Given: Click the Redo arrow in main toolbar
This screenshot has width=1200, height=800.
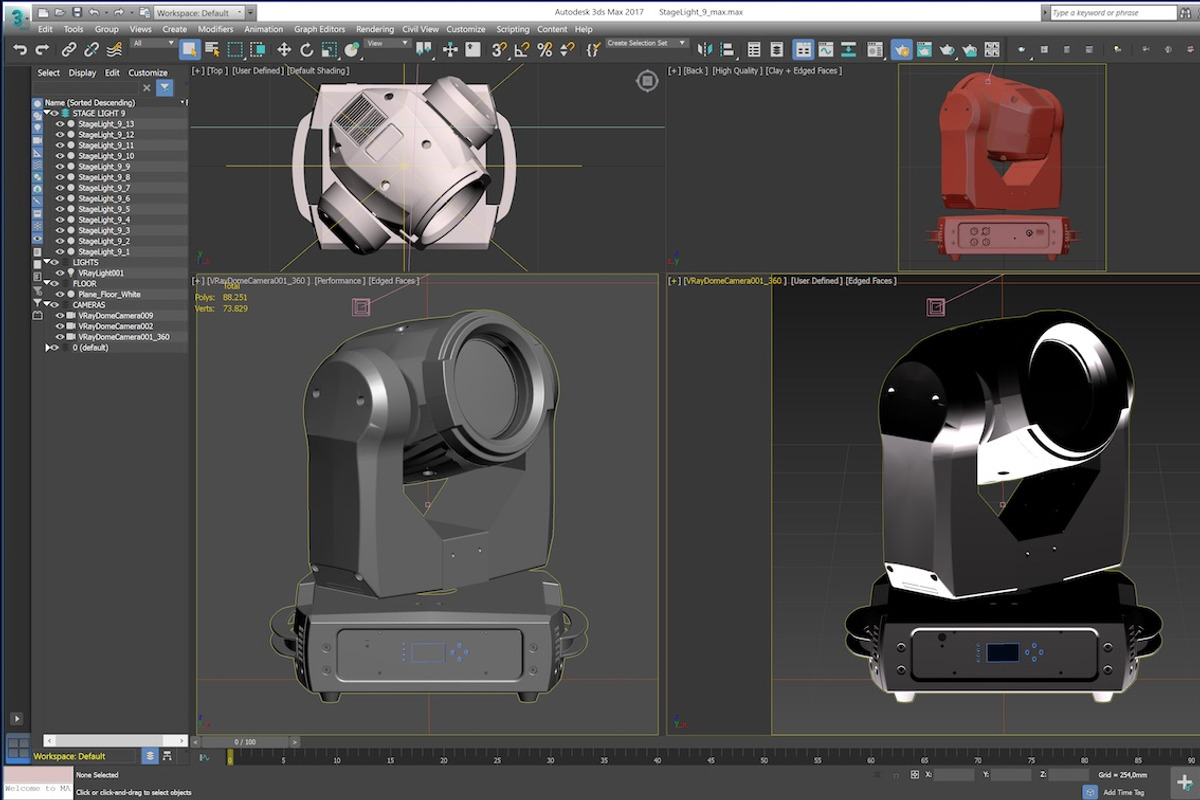Looking at the screenshot, I should 43,49.
